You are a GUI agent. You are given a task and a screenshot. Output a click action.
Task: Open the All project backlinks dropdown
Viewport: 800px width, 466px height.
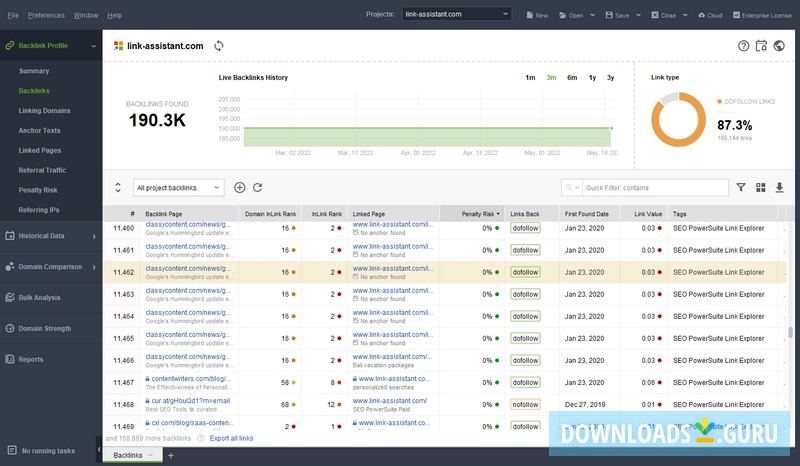click(x=179, y=187)
